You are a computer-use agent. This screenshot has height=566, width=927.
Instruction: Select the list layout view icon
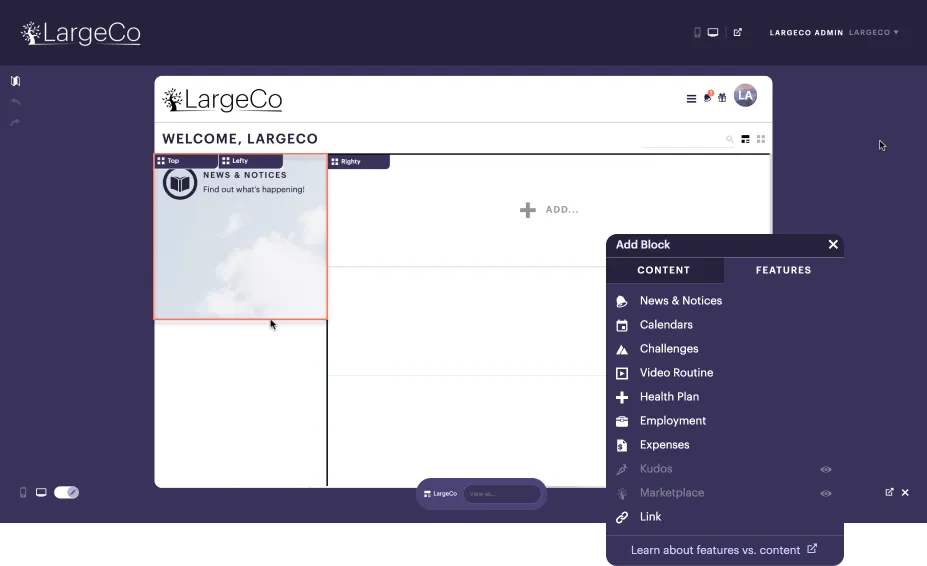[x=745, y=139]
